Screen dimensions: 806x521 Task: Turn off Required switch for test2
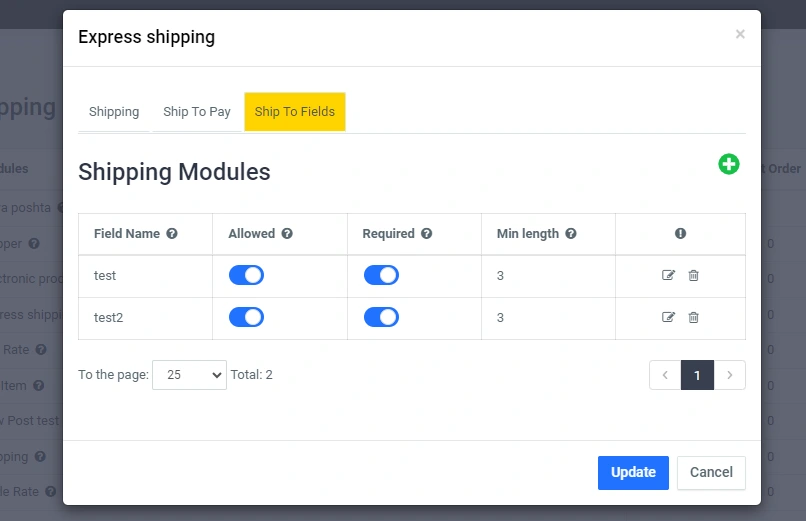click(x=381, y=317)
